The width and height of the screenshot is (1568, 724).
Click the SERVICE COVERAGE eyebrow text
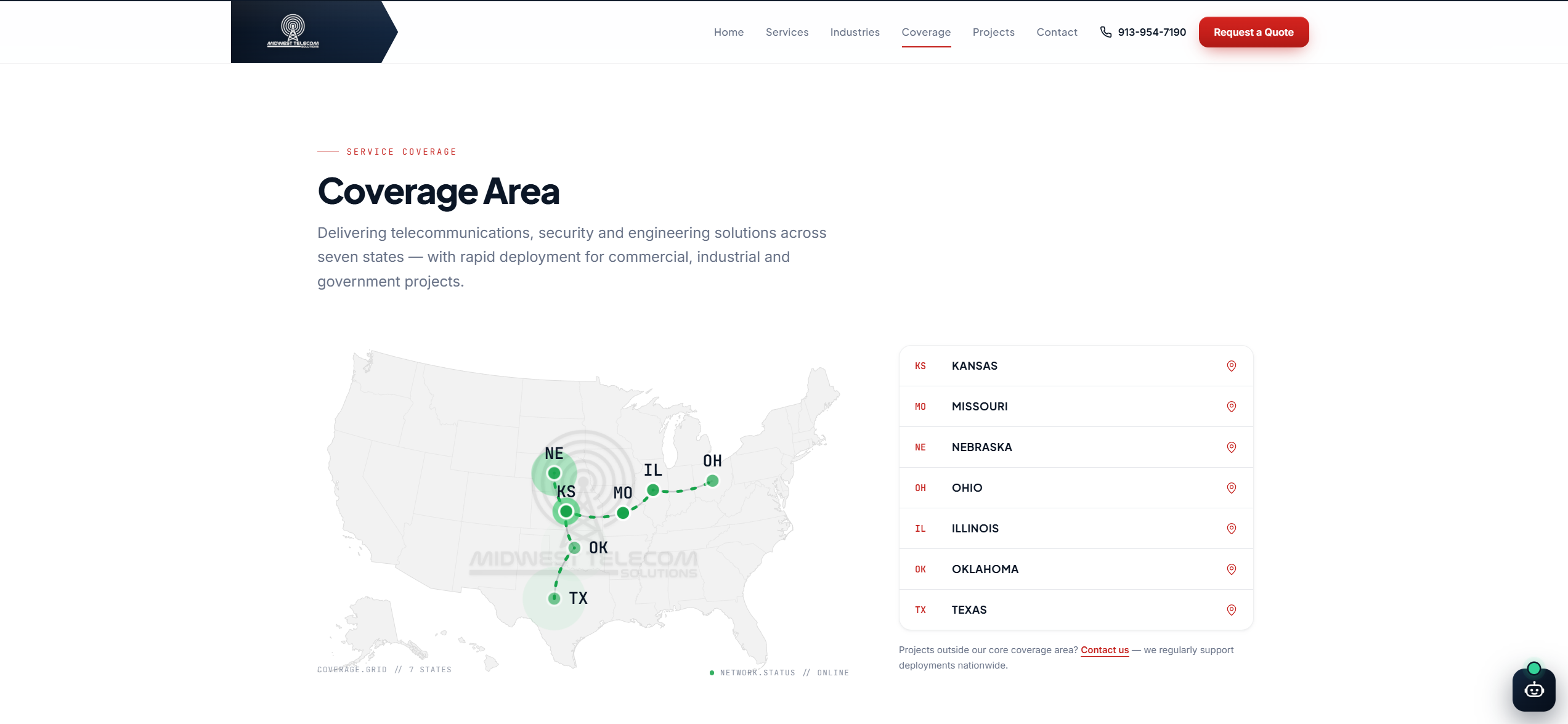point(401,152)
